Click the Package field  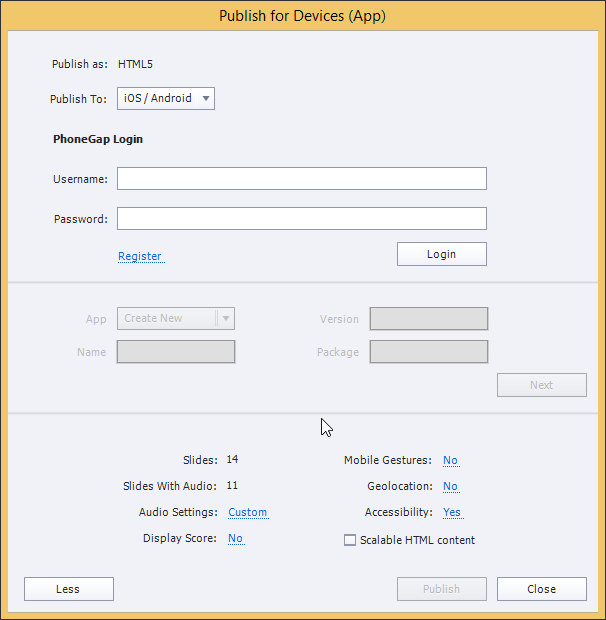point(429,352)
